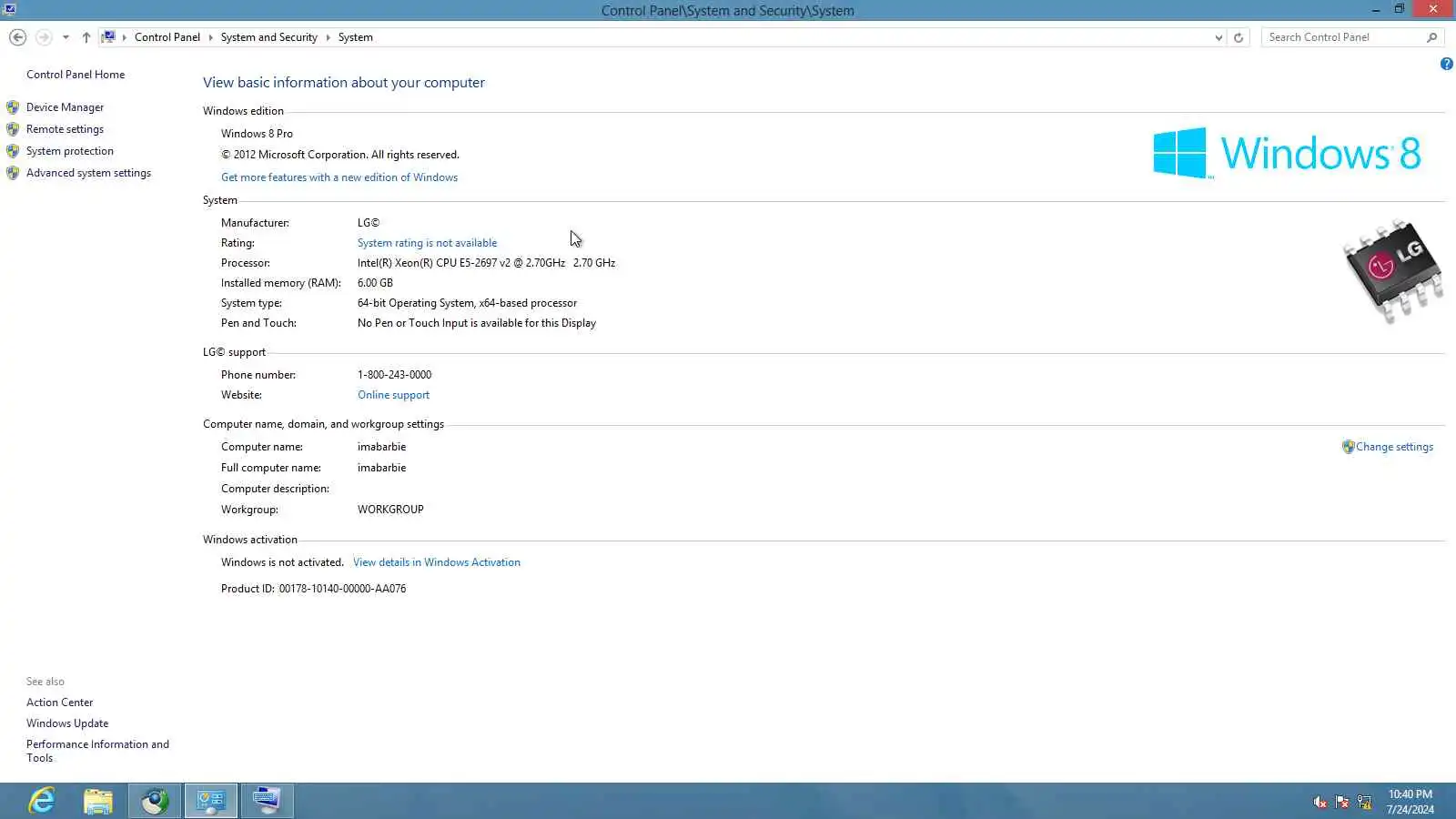Click the phone number 1-800-243-0000
This screenshot has width=1456, height=819.
point(394,375)
